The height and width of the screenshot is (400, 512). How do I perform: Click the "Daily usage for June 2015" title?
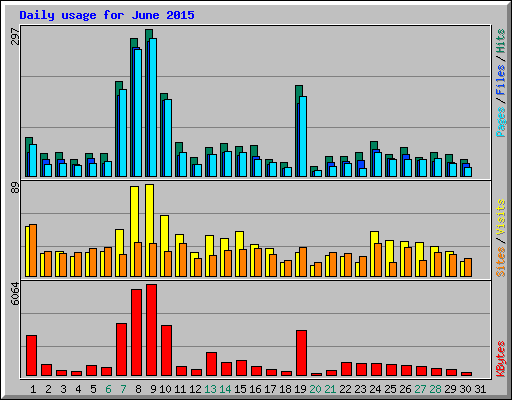[107, 16]
